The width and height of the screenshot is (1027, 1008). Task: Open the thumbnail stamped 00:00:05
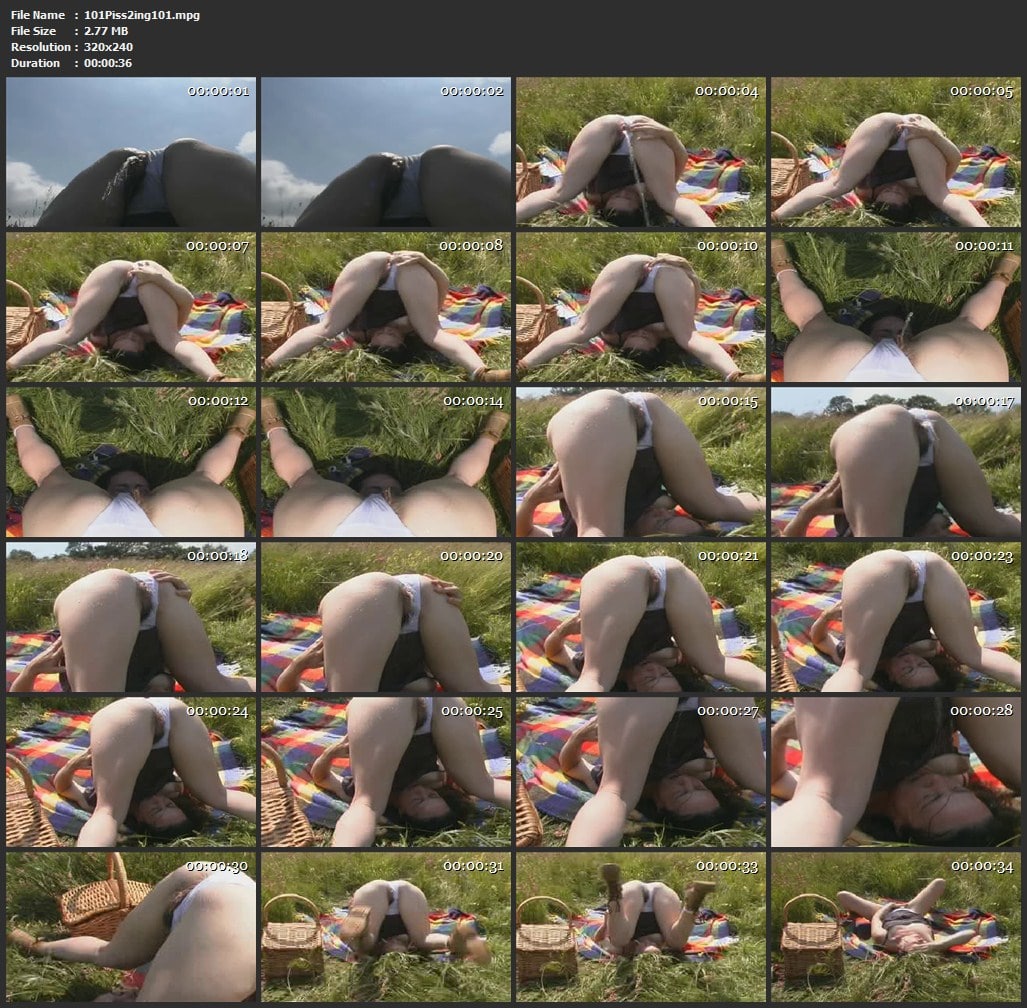(895, 152)
